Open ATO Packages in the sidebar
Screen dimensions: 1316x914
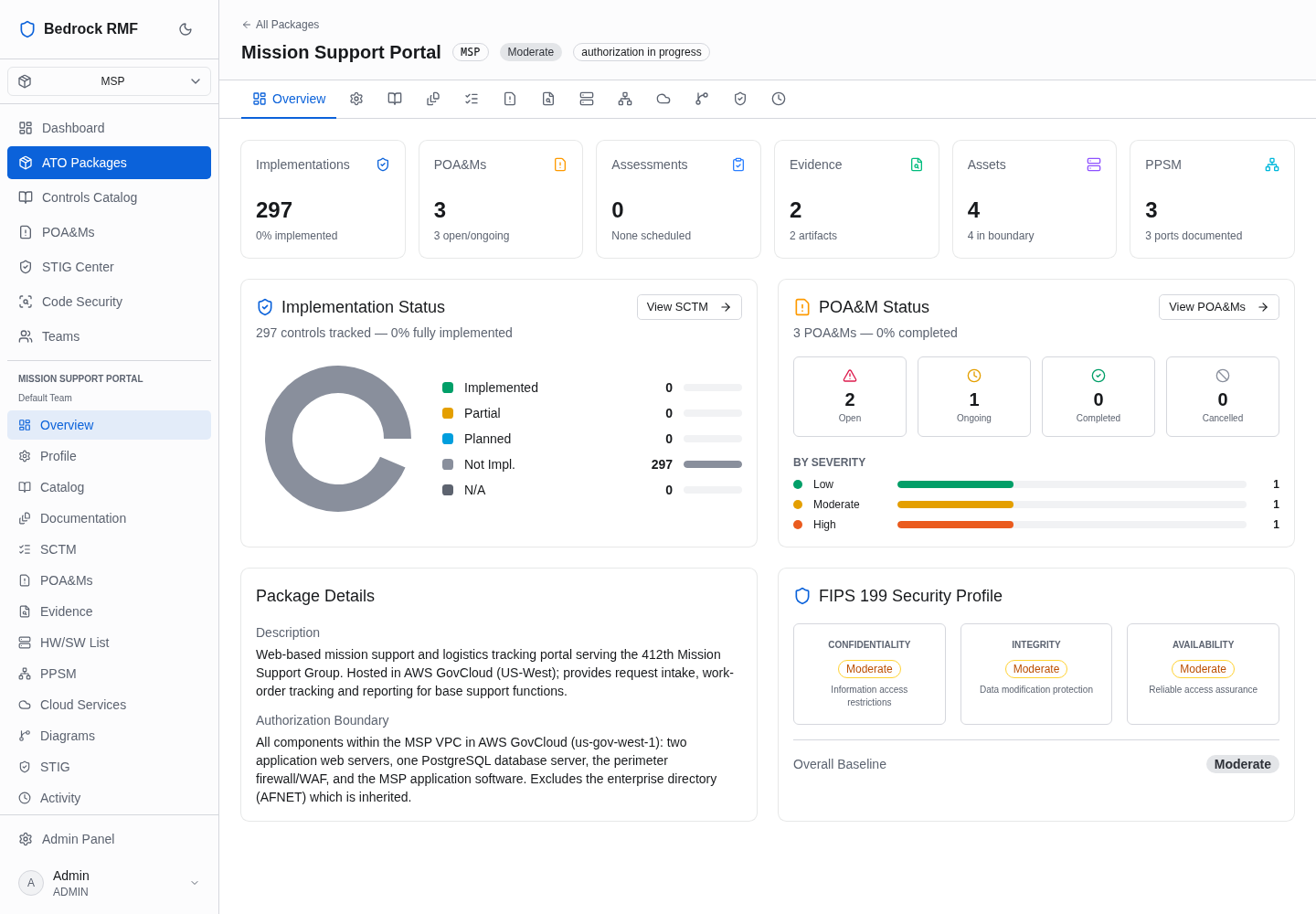(x=109, y=163)
